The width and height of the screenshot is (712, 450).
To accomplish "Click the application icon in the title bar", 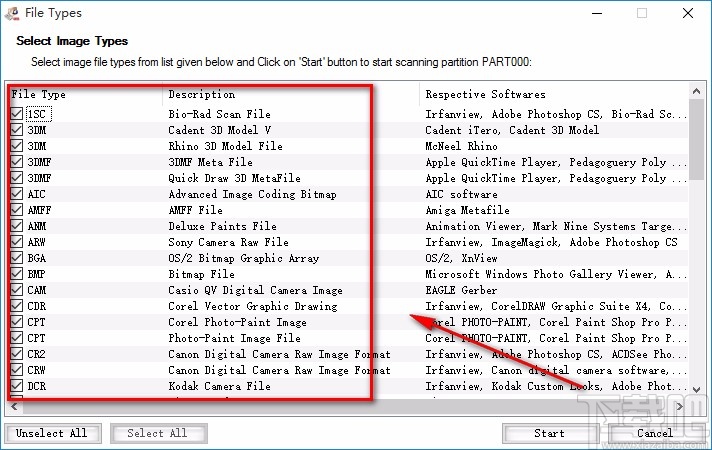I will (12, 13).
